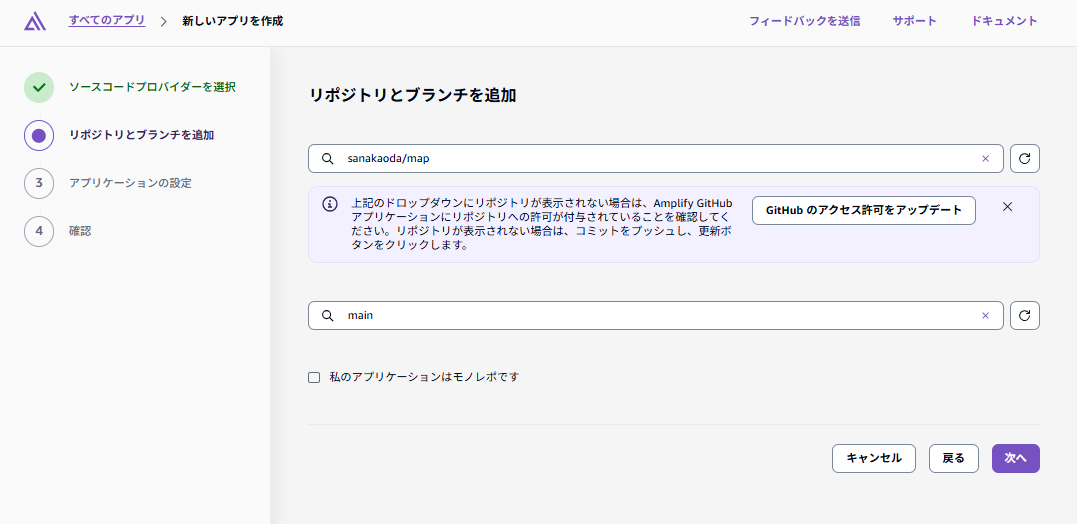Image resolution: width=1077 pixels, height=524 pixels.
Task: Click the search icon in branch field
Action: [x=328, y=316]
